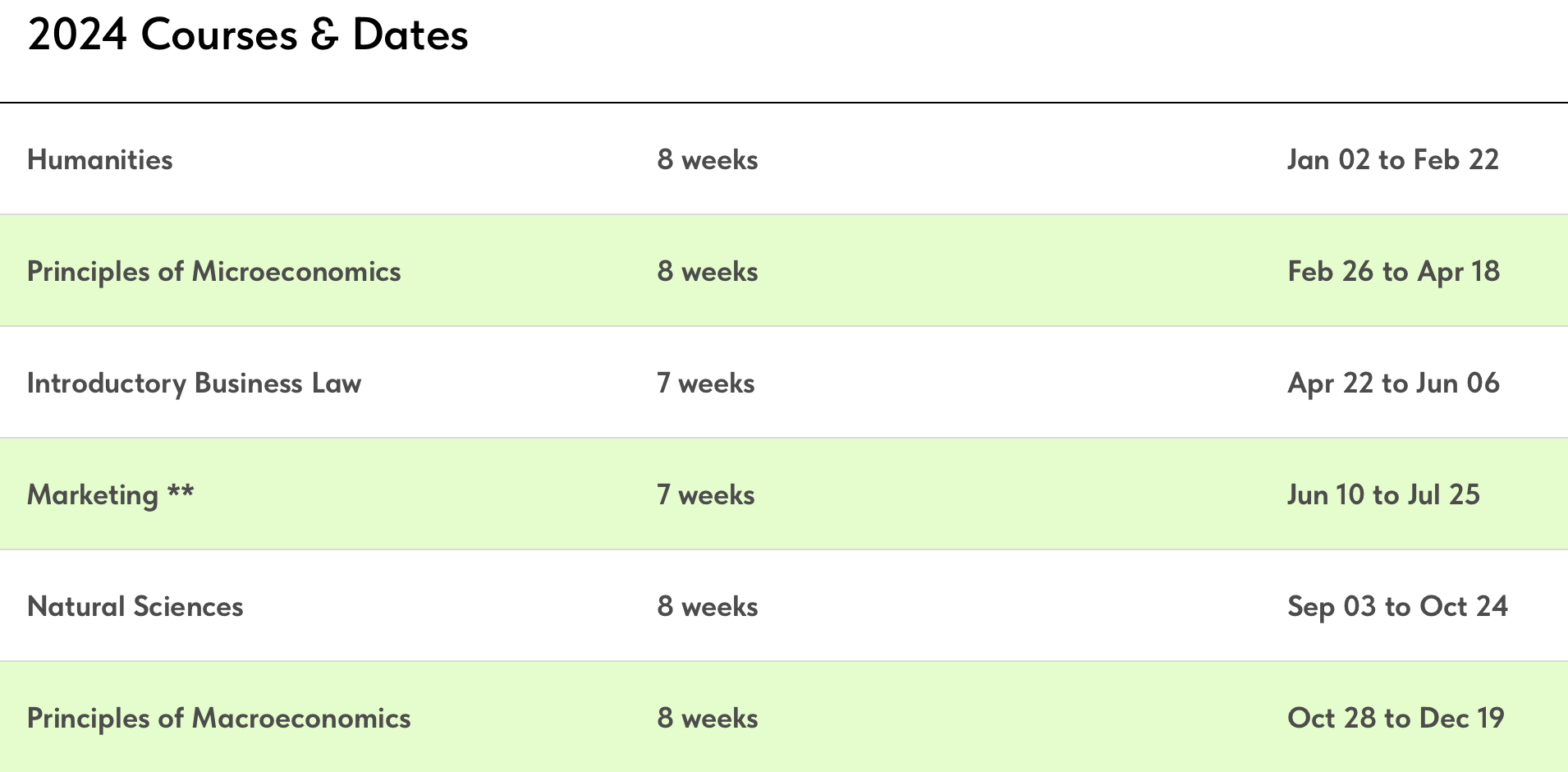1568x772 pixels.
Task: Click the Principles of Microeconomics course
Action: [x=213, y=272]
